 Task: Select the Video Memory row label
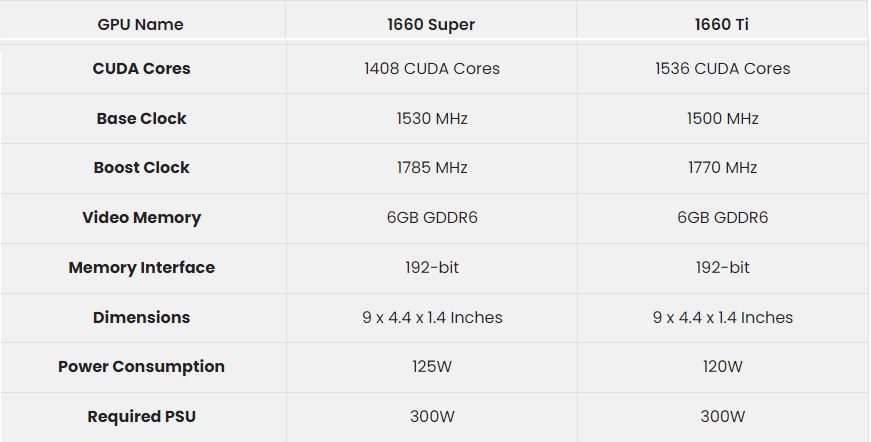[x=141, y=218]
